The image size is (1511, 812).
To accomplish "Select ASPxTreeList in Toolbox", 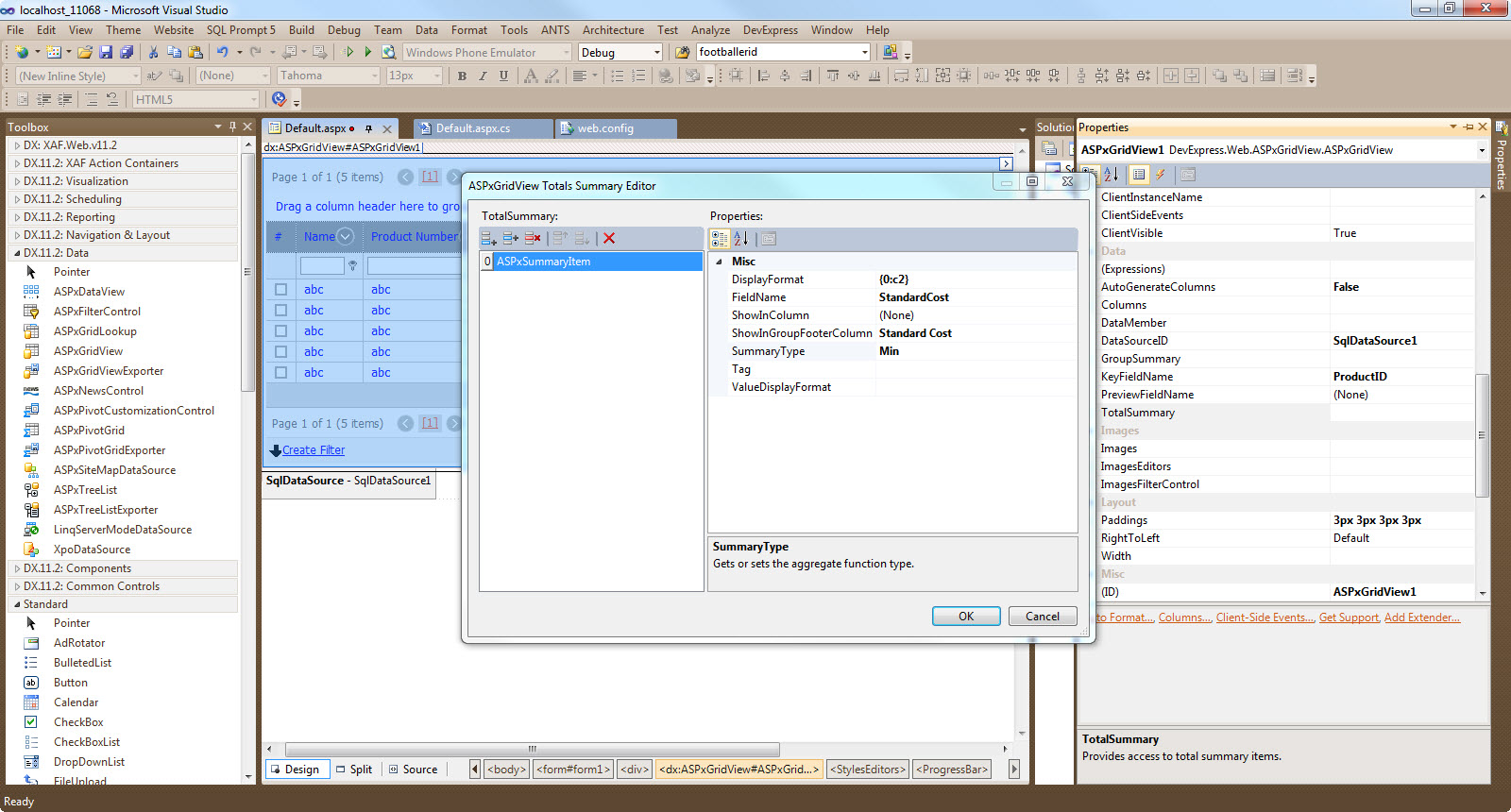I will (x=85, y=490).
